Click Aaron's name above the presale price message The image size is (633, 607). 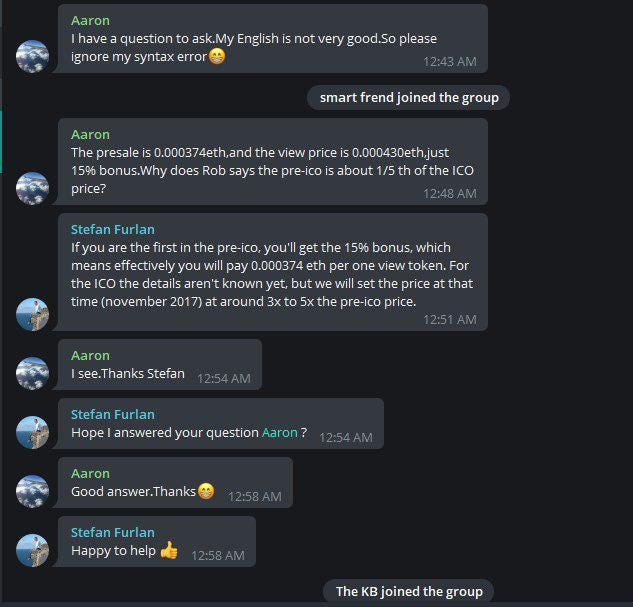pos(90,134)
